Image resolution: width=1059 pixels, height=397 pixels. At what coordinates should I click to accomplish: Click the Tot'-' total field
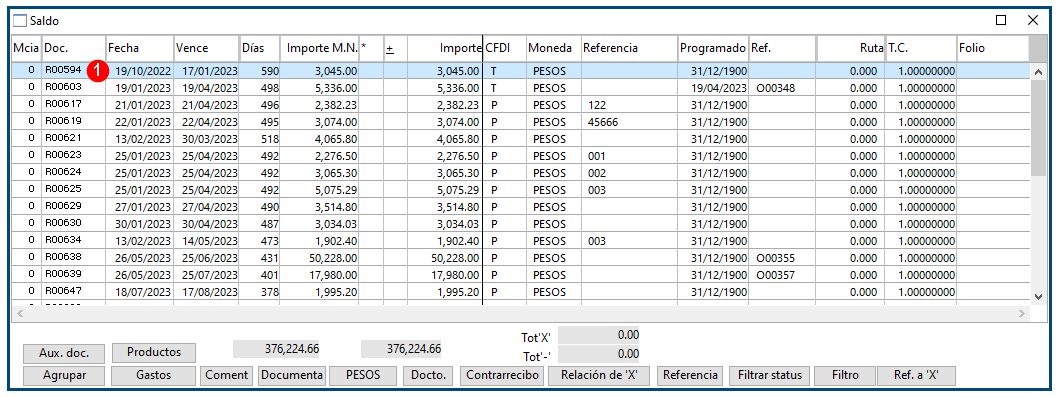599,353
